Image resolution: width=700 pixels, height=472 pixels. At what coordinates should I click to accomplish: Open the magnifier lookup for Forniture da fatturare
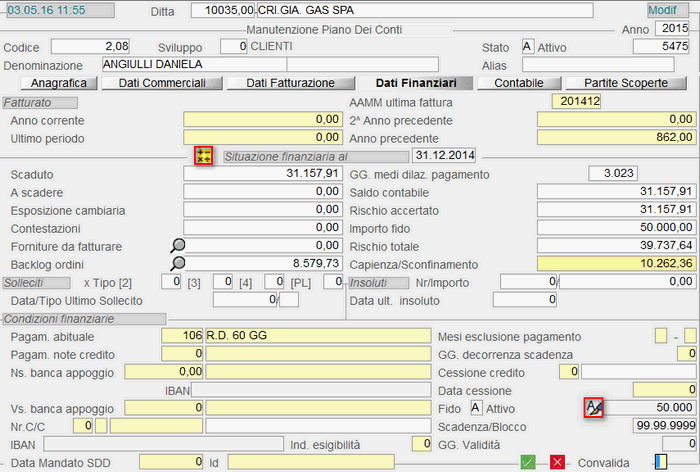[177, 245]
